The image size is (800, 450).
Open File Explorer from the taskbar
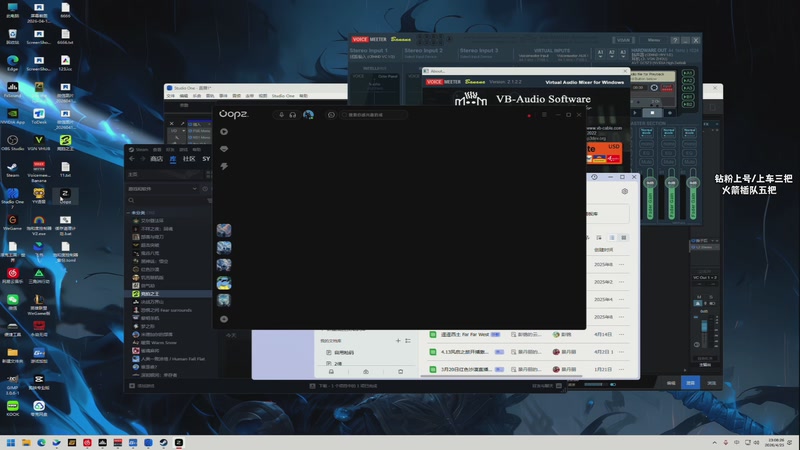26,442
